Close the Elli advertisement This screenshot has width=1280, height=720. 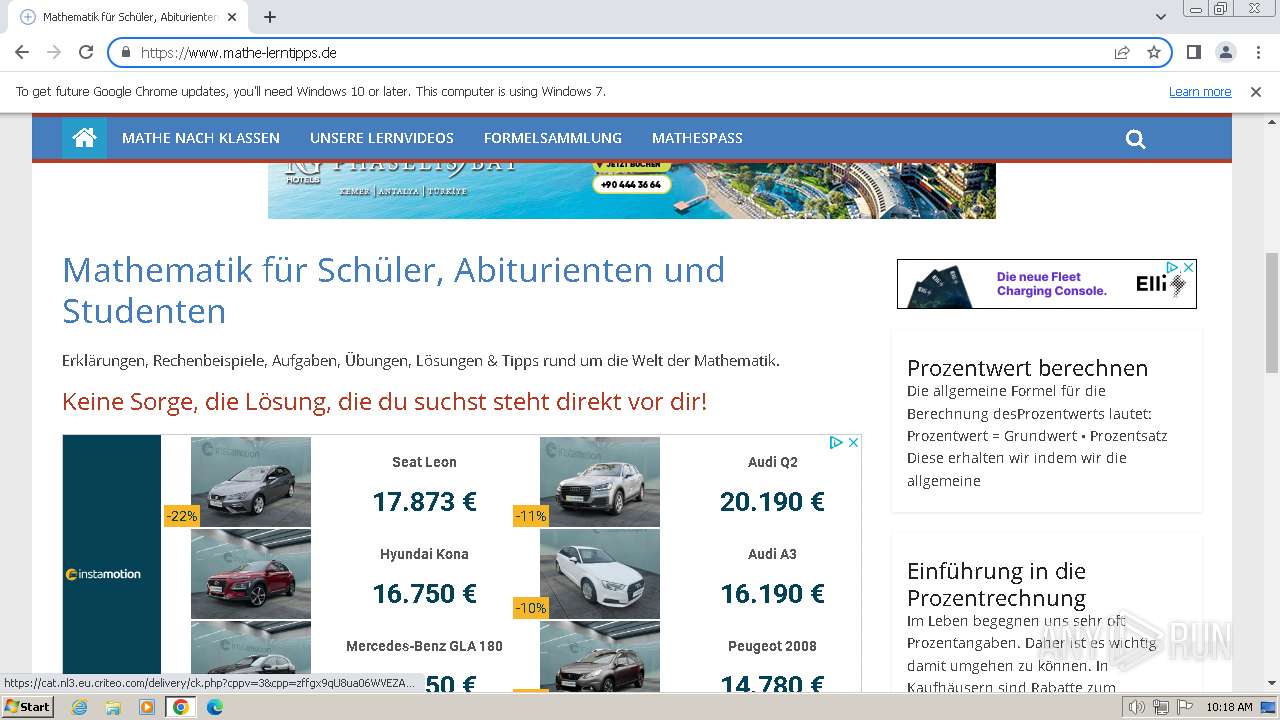pyautogui.click(x=1189, y=267)
